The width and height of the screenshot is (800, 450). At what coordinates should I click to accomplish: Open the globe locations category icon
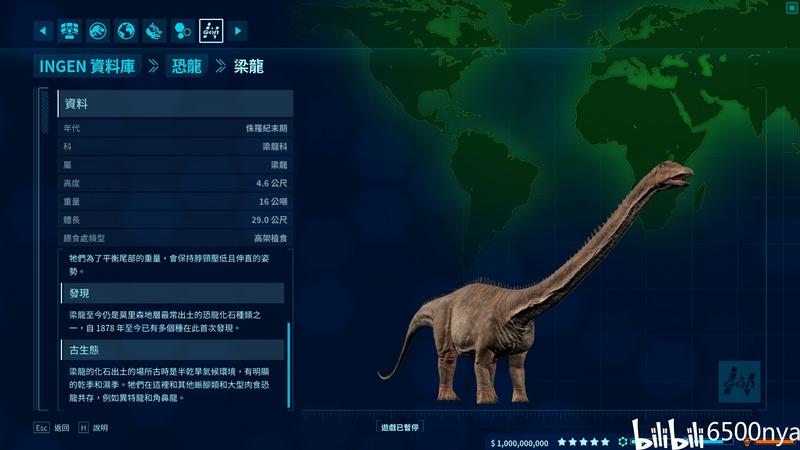click(126, 31)
